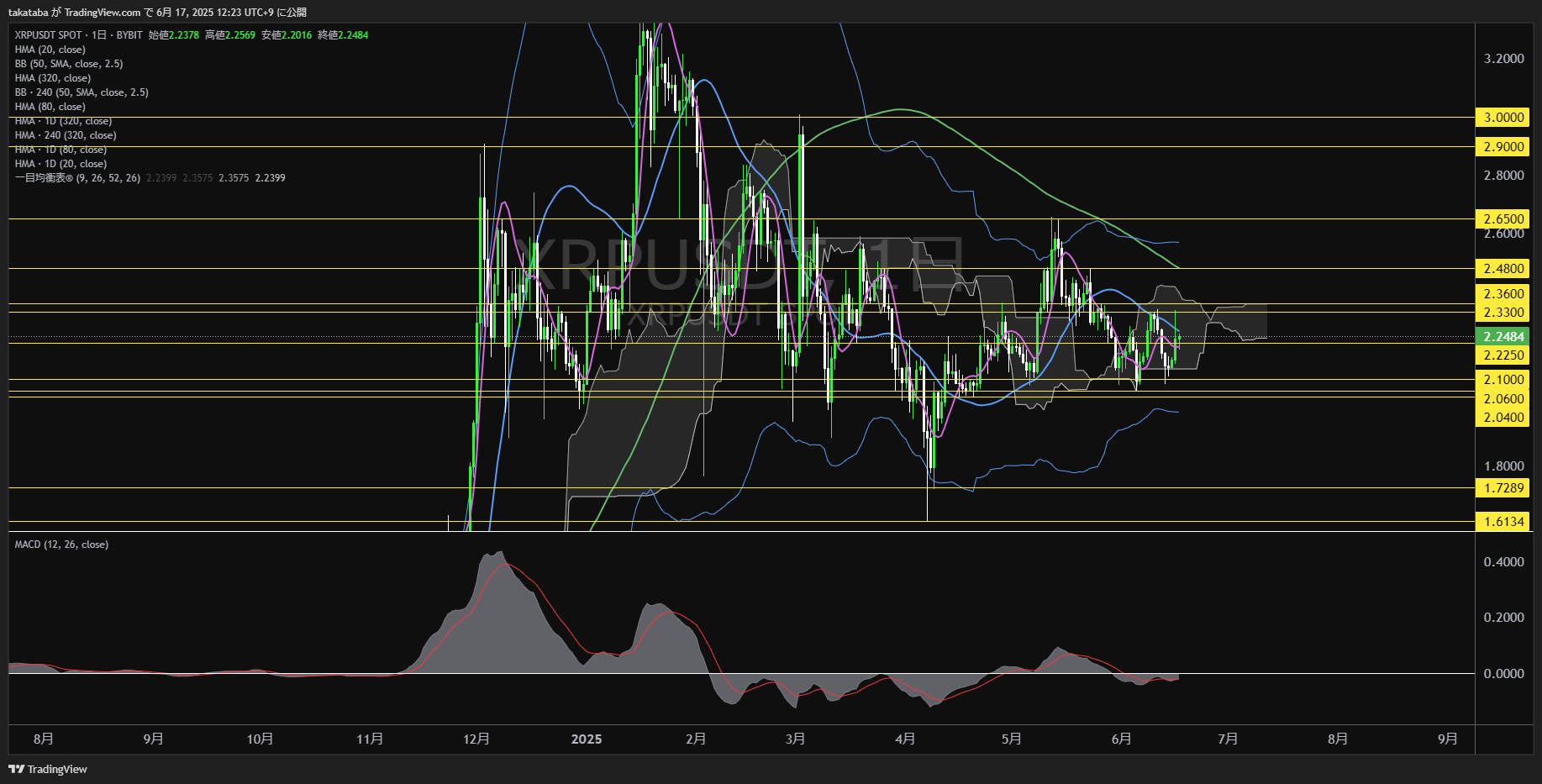The width and height of the screenshot is (1542, 784).
Task: Click the 4月 label on time axis
Action: (905, 739)
